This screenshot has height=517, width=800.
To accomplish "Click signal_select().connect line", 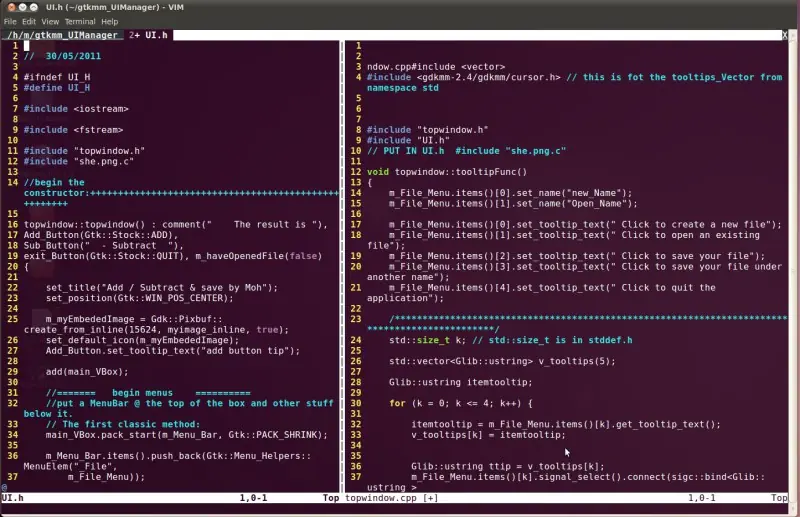I will (588, 477).
